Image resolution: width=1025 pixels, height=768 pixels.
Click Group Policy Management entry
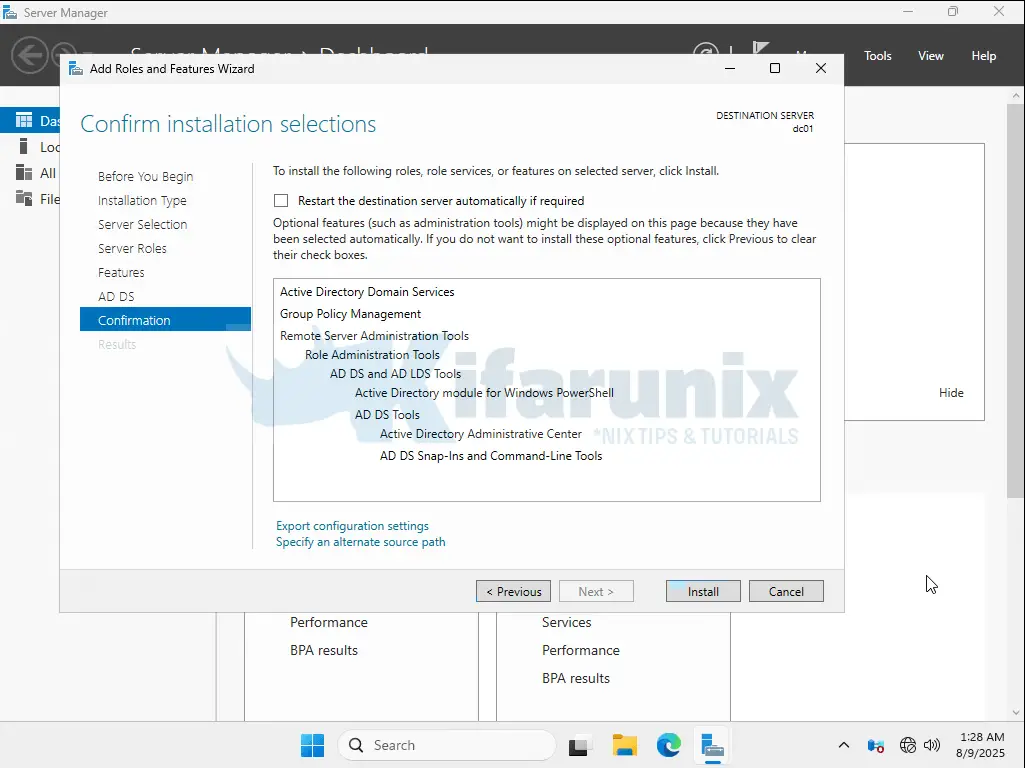point(350,314)
